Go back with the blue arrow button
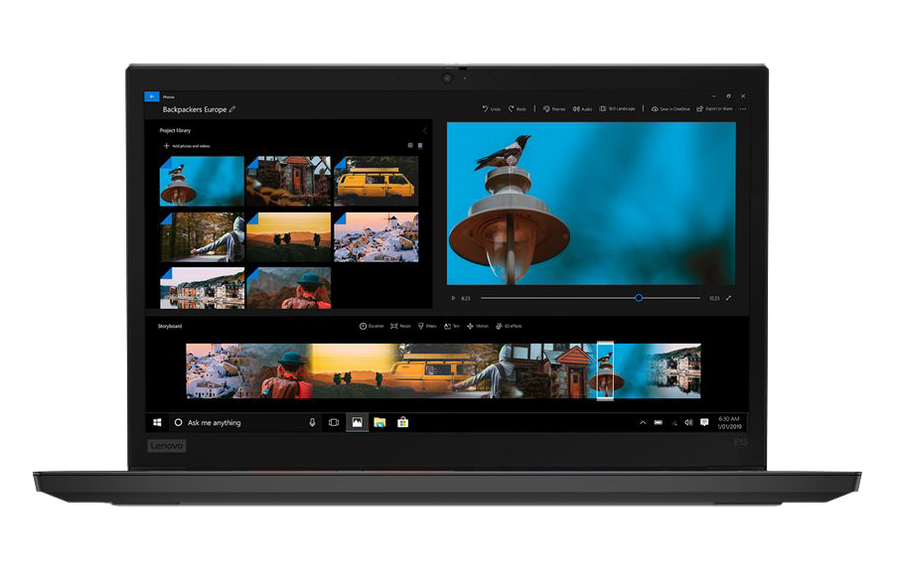Viewport: 900px width, 580px height. pos(152,96)
